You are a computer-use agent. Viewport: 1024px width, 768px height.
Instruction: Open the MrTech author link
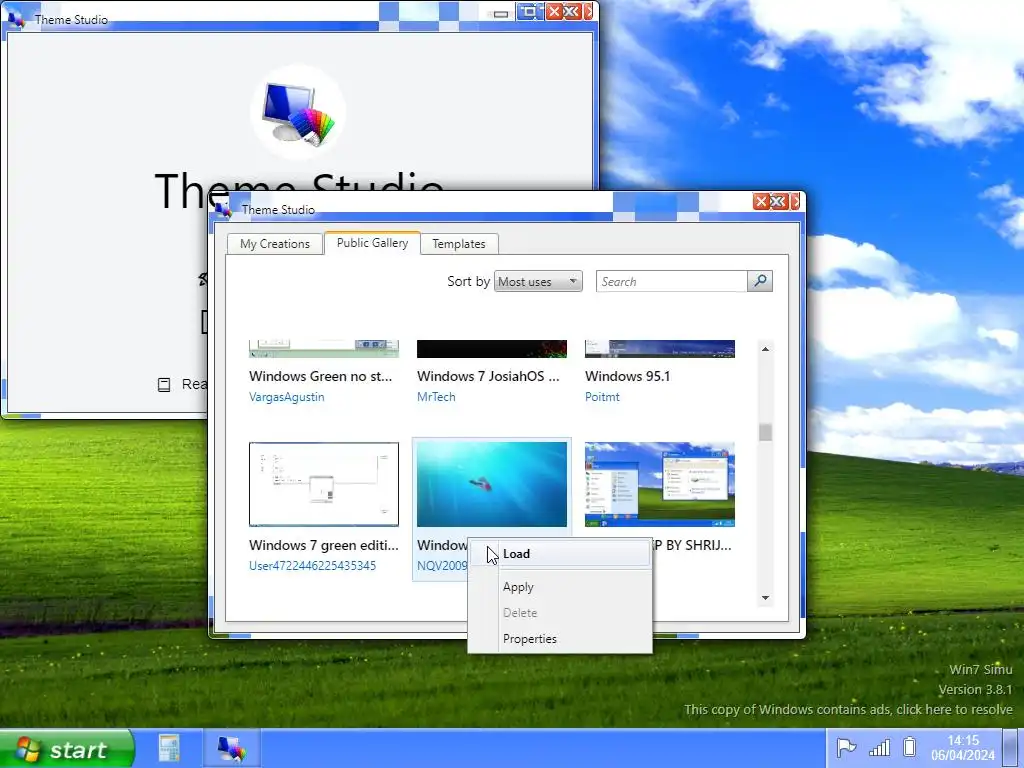pyautogui.click(x=436, y=397)
